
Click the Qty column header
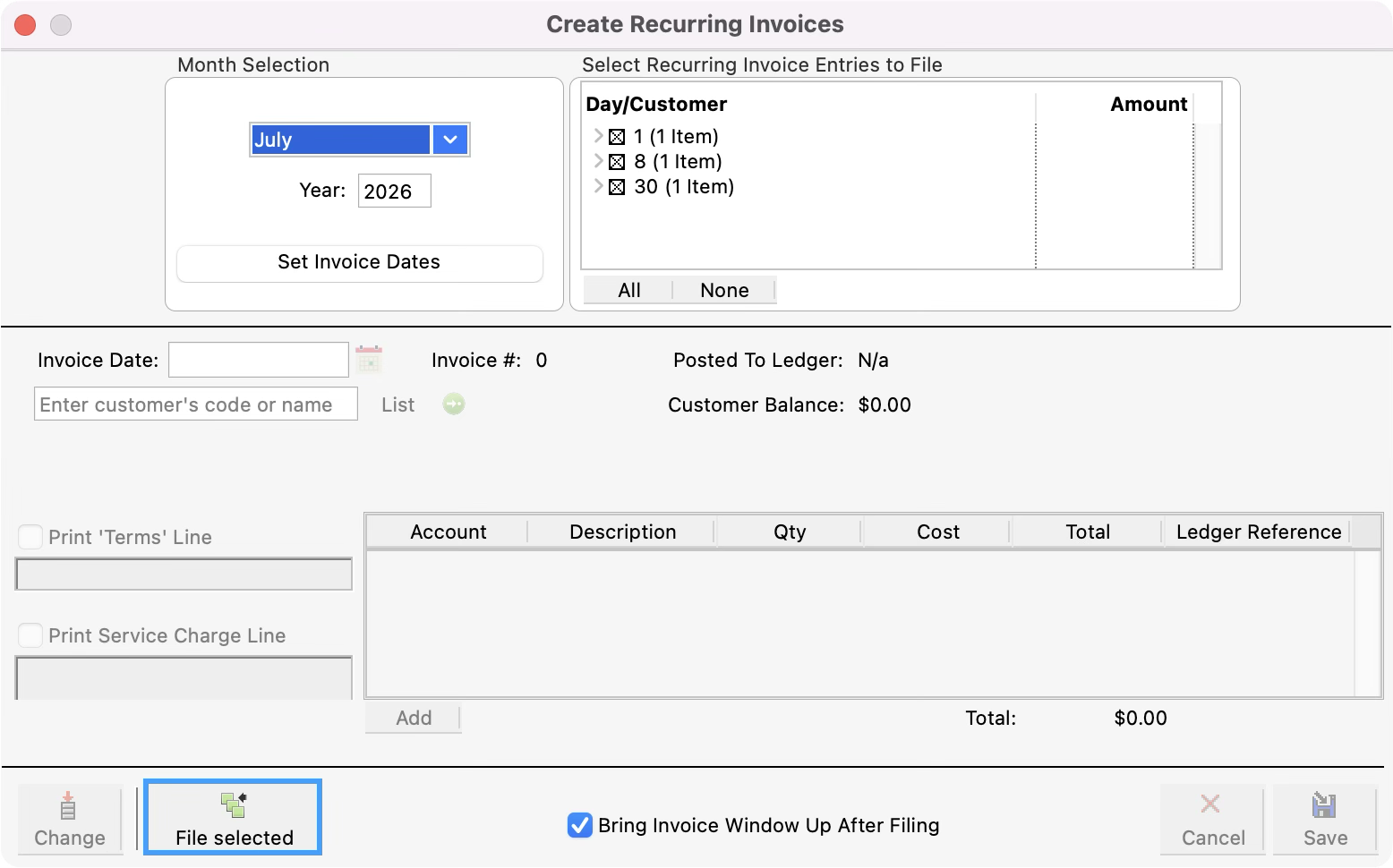point(789,532)
